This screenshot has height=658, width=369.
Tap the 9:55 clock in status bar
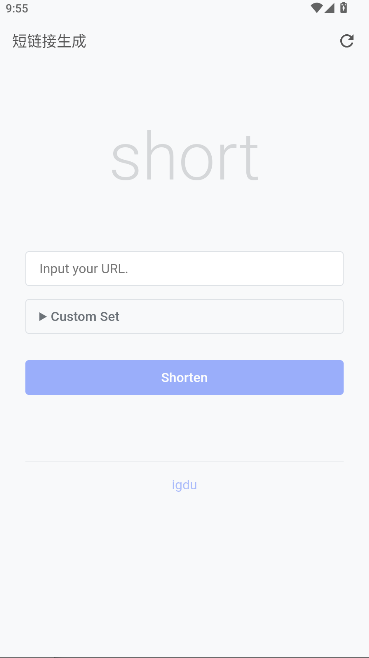(17, 8)
